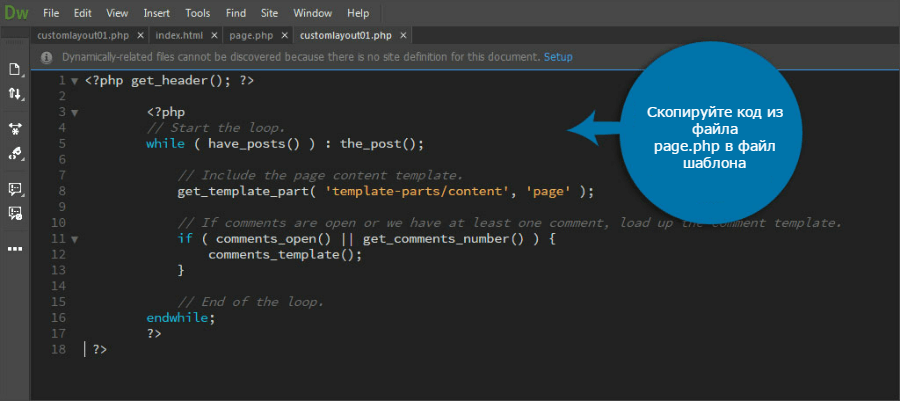The width and height of the screenshot is (900, 401).
Task: Click the <?php opening tag on line 3
Action: (166, 112)
